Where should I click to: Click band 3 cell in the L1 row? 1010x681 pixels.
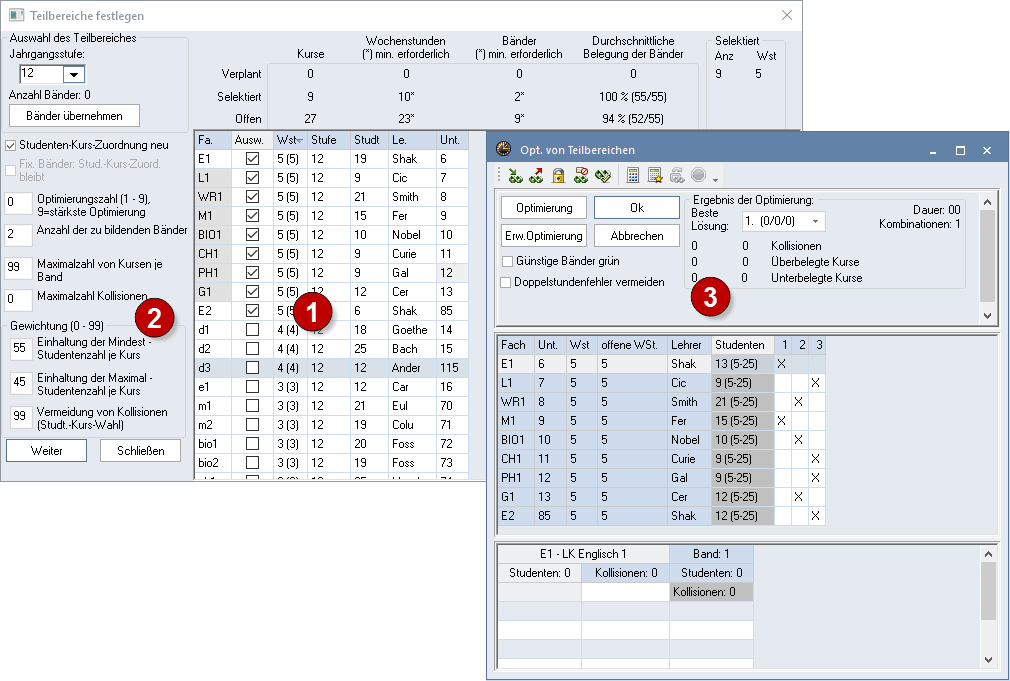coord(816,383)
